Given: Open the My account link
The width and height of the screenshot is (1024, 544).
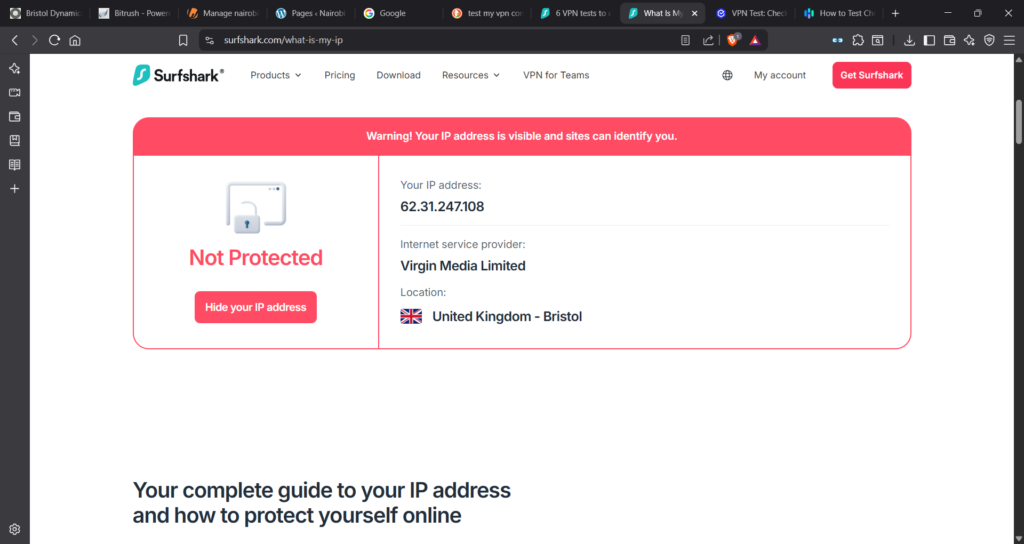Looking at the screenshot, I should point(780,75).
